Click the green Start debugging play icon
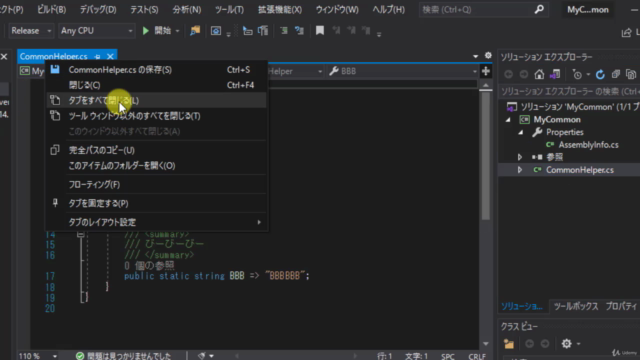 point(145,31)
